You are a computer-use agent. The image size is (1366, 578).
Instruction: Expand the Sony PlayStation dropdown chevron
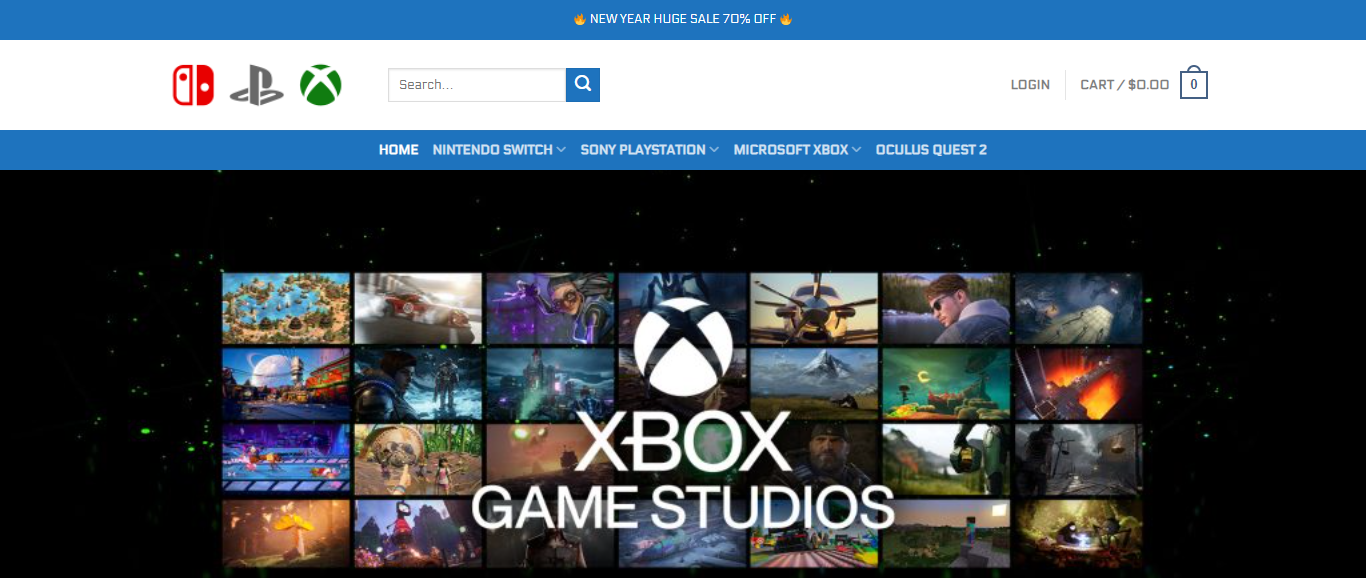714,150
